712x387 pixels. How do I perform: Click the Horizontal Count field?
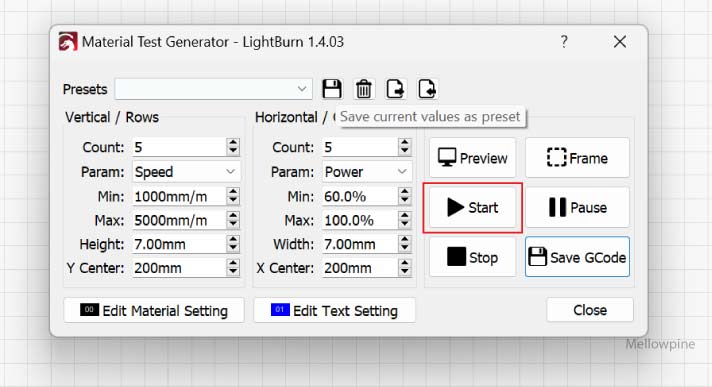point(360,147)
